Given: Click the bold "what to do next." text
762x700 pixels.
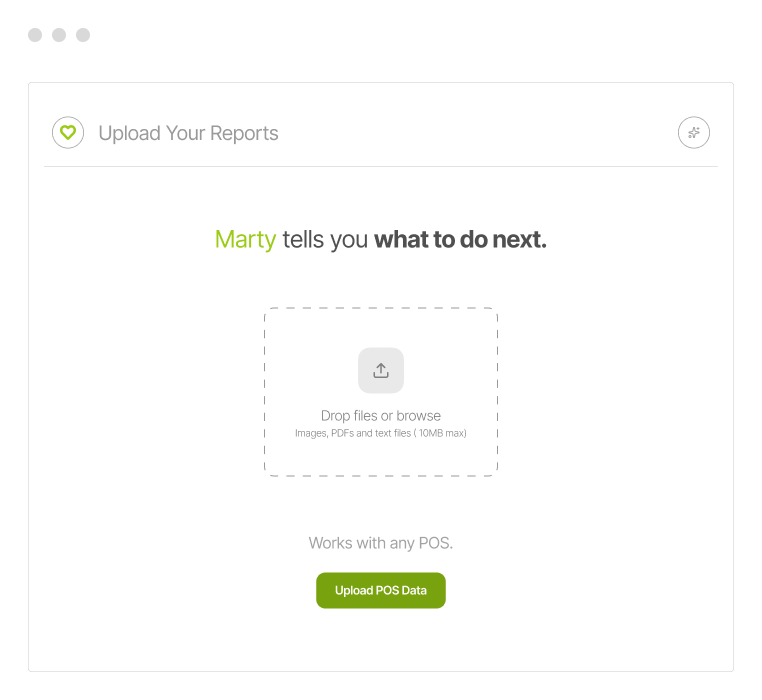Looking at the screenshot, I should click(460, 240).
